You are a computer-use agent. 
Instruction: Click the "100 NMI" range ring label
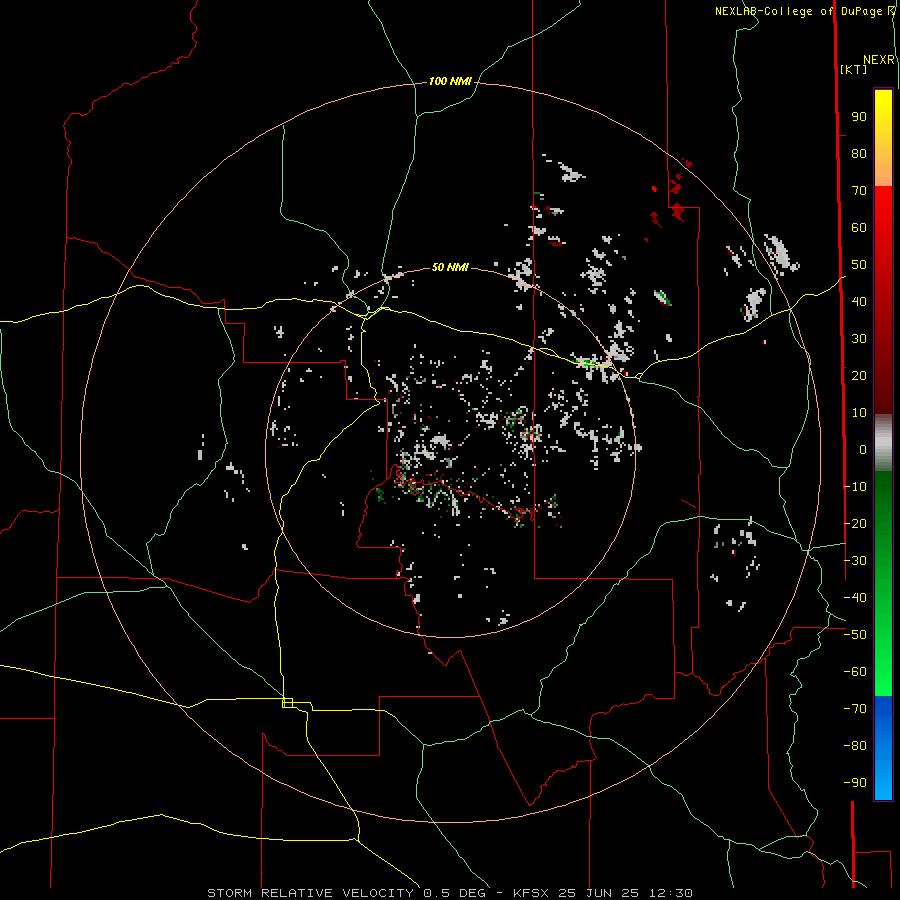pos(450,82)
